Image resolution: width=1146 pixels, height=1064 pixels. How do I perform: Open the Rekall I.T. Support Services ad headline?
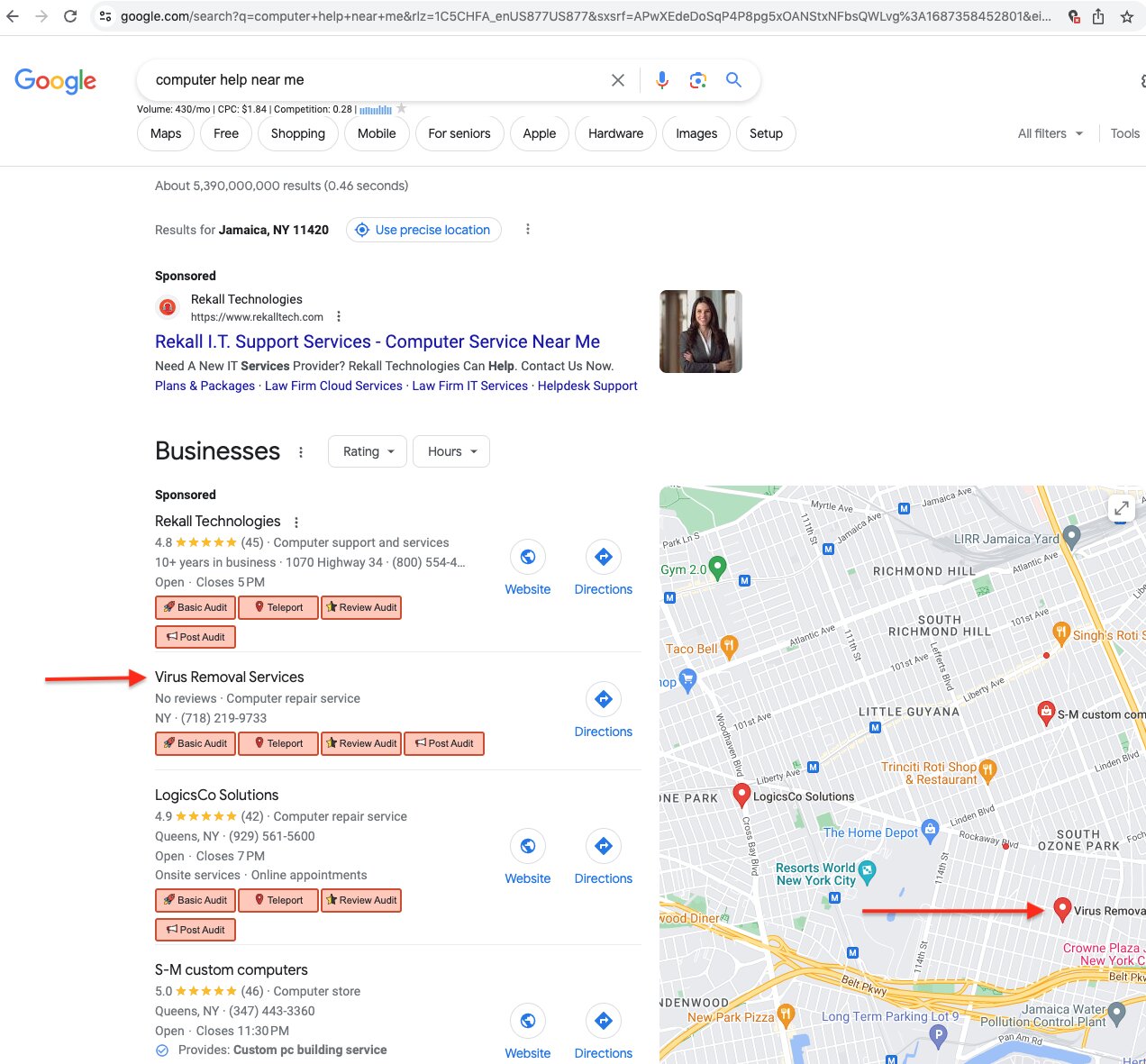[x=377, y=341]
